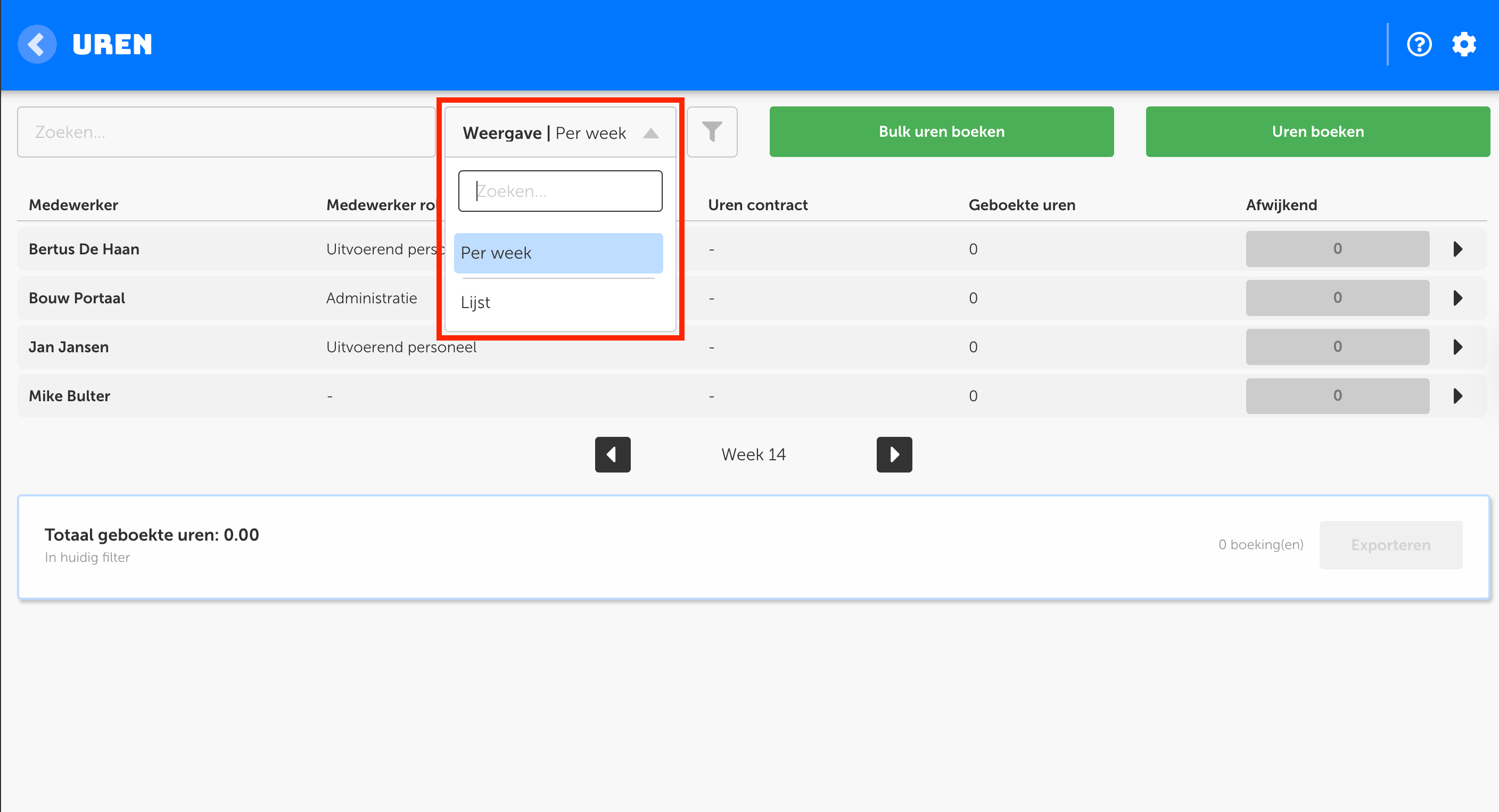Click the Week 14 label
Image resolution: width=1499 pixels, height=812 pixels.
point(753,454)
